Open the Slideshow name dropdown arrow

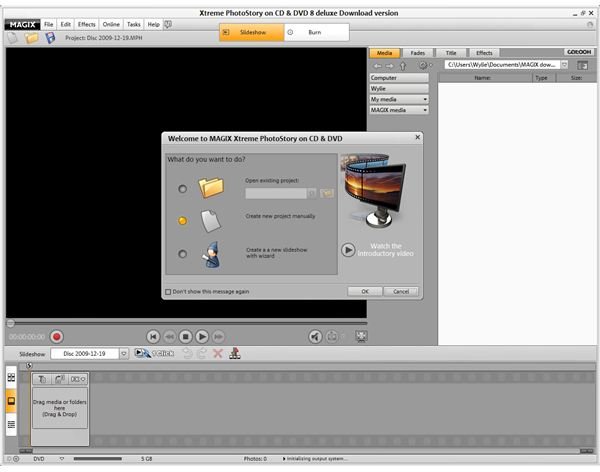point(124,354)
